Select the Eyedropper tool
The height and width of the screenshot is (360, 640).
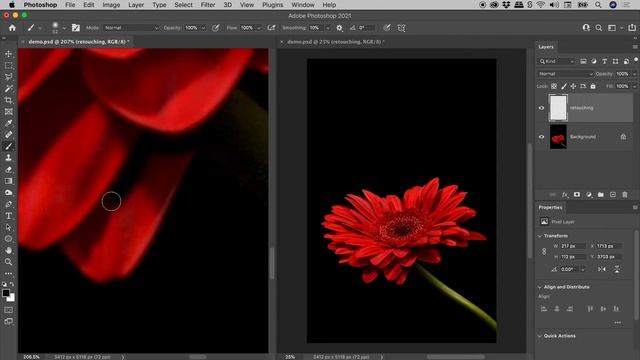(8, 123)
